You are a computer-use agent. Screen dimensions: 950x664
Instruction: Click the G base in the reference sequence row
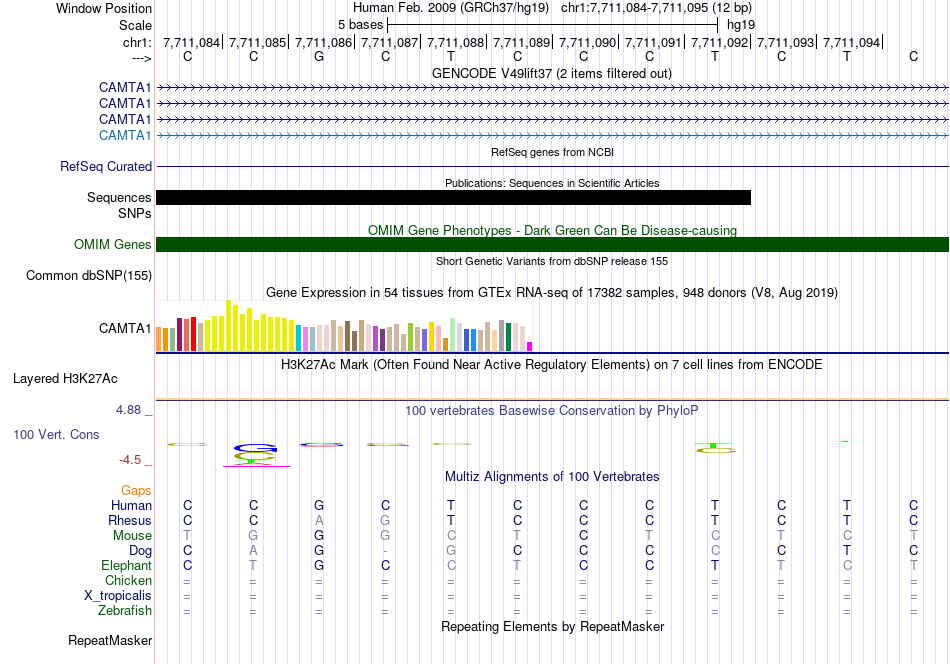[x=319, y=56]
